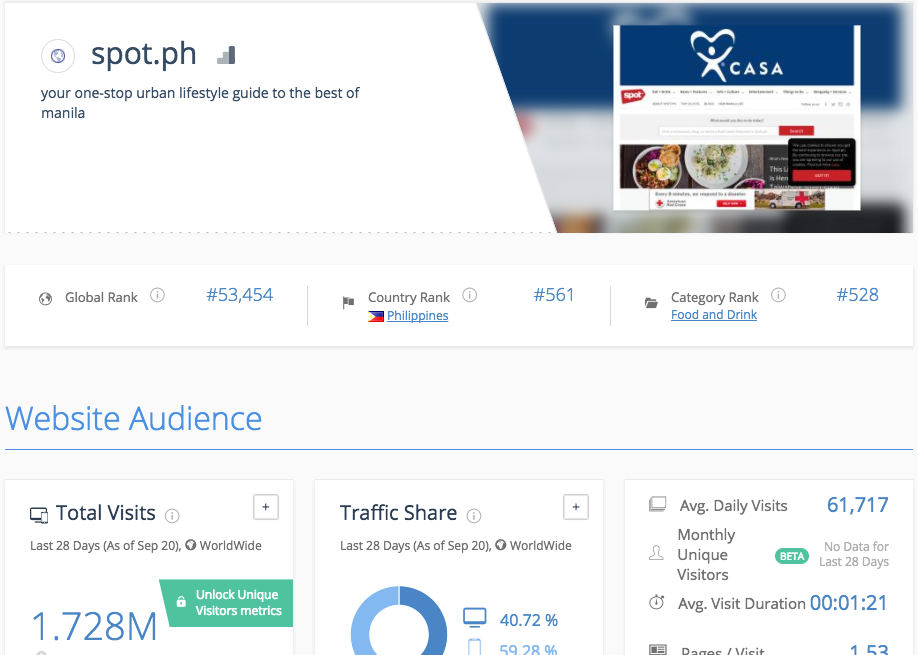This screenshot has width=918, height=655.
Task: Click the Avg. Visit Duration stopwatch icon
Action: pyautogui.click(x=657, y=602)
